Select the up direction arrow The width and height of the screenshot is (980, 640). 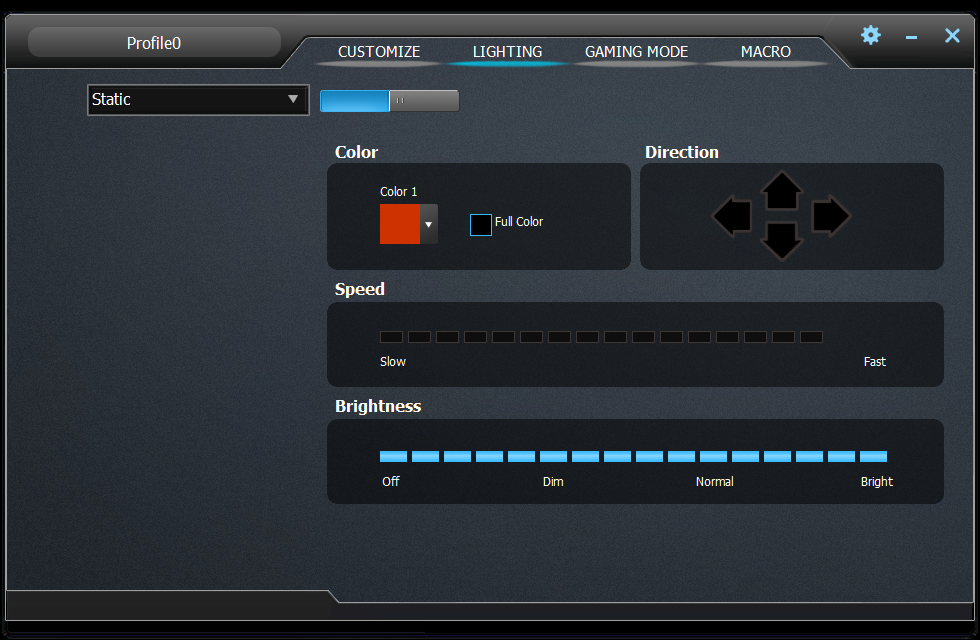[x=781, y=190]
